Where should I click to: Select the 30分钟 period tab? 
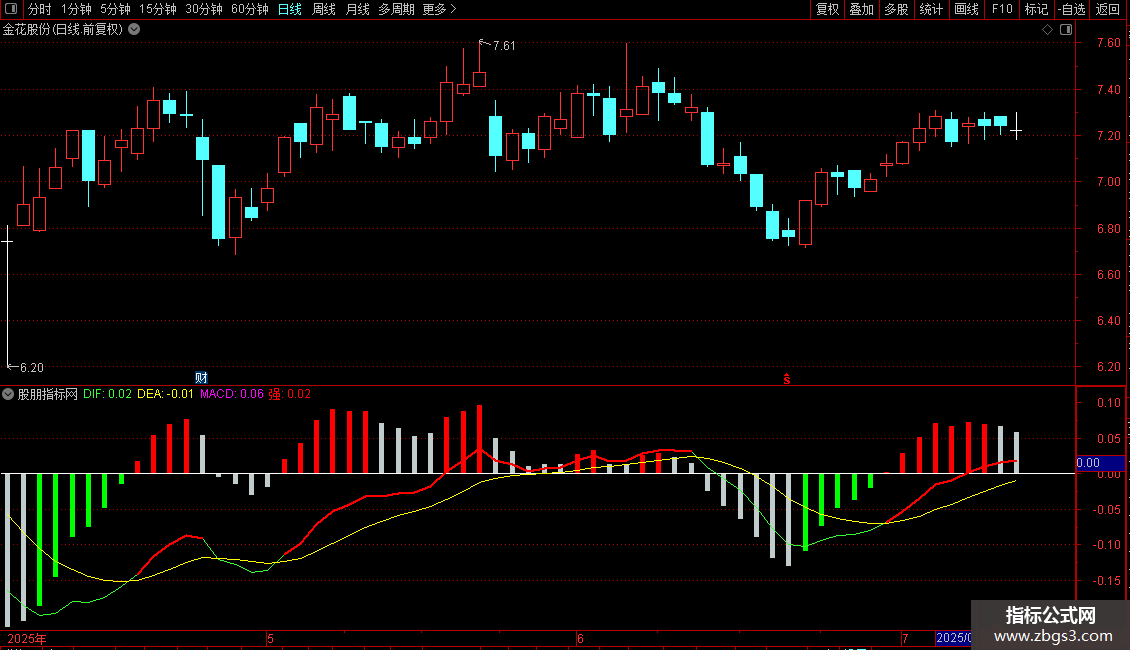(x=204, y=9)
